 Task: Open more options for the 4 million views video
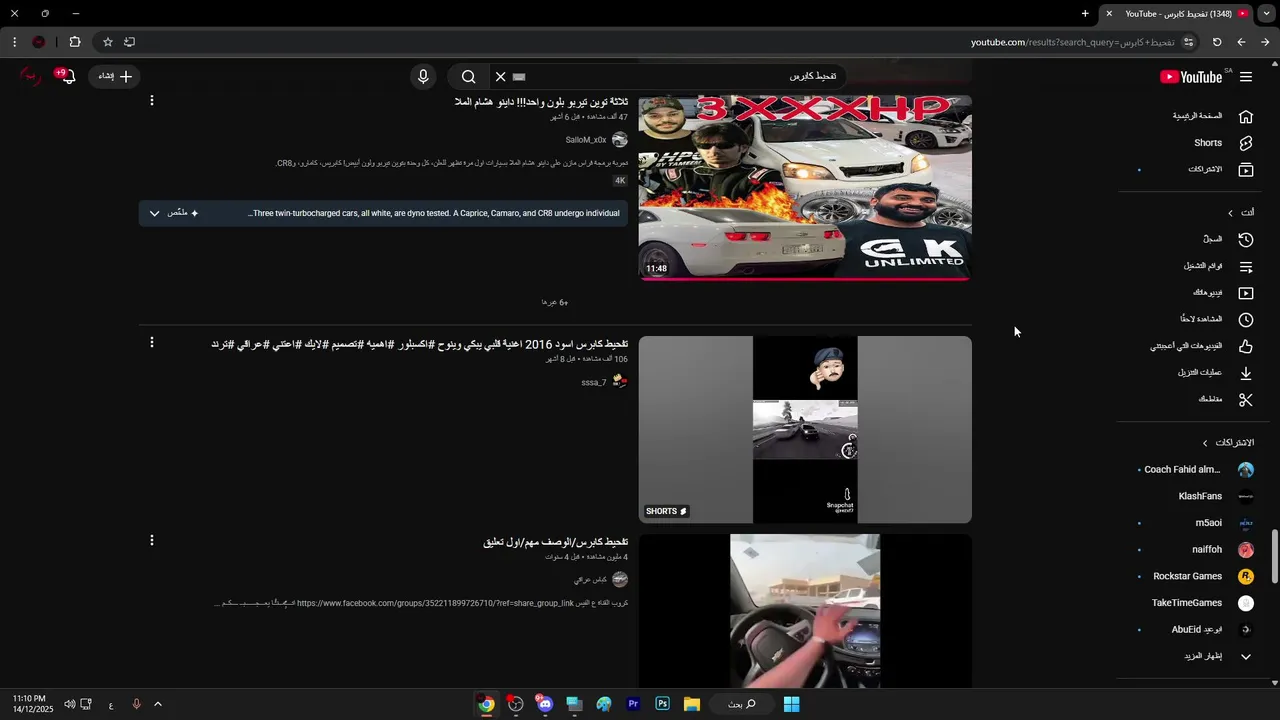[x=151, y=540]
